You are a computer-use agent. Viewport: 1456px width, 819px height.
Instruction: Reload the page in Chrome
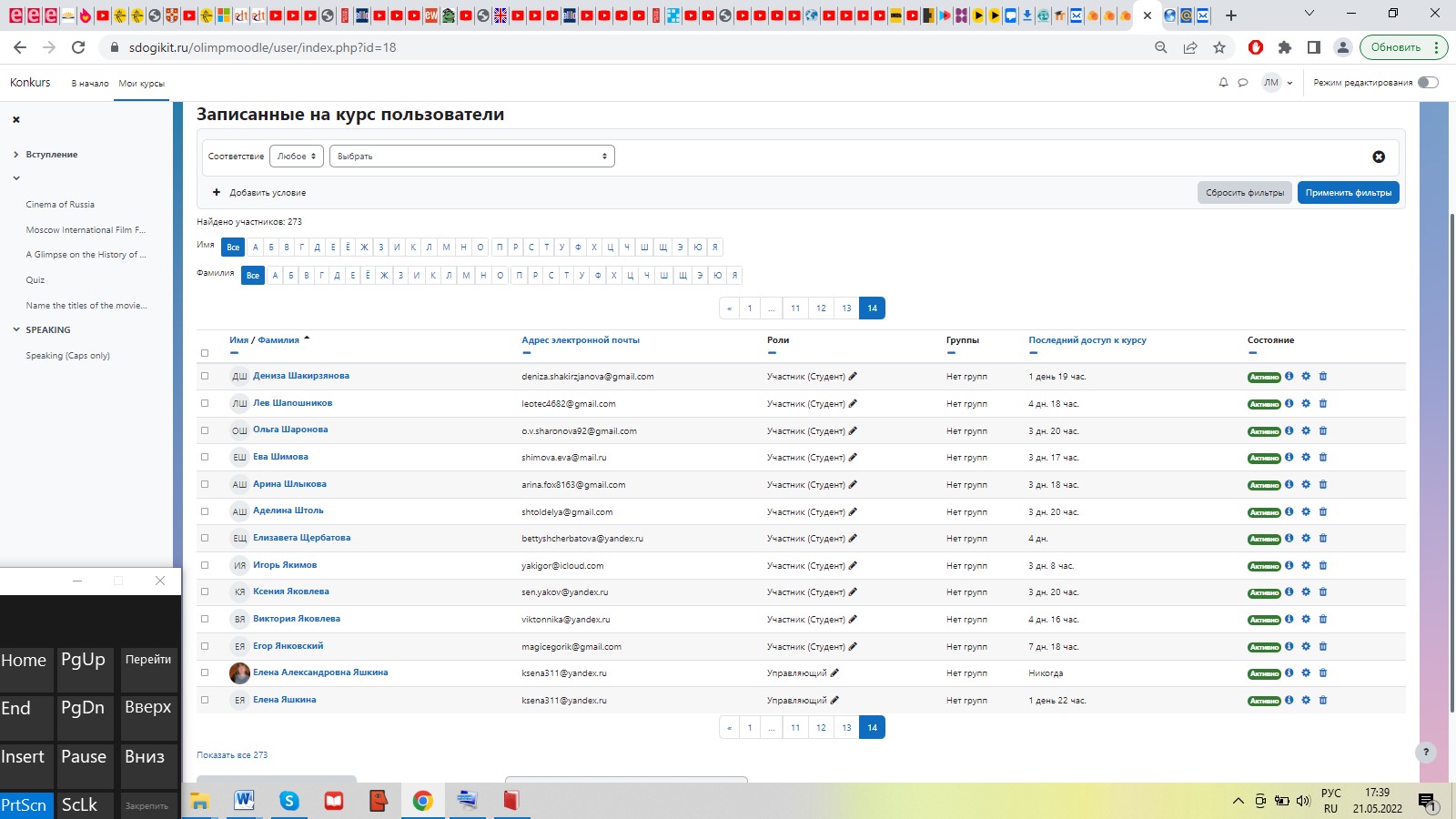pyautogui.click(x=78, y=47)
